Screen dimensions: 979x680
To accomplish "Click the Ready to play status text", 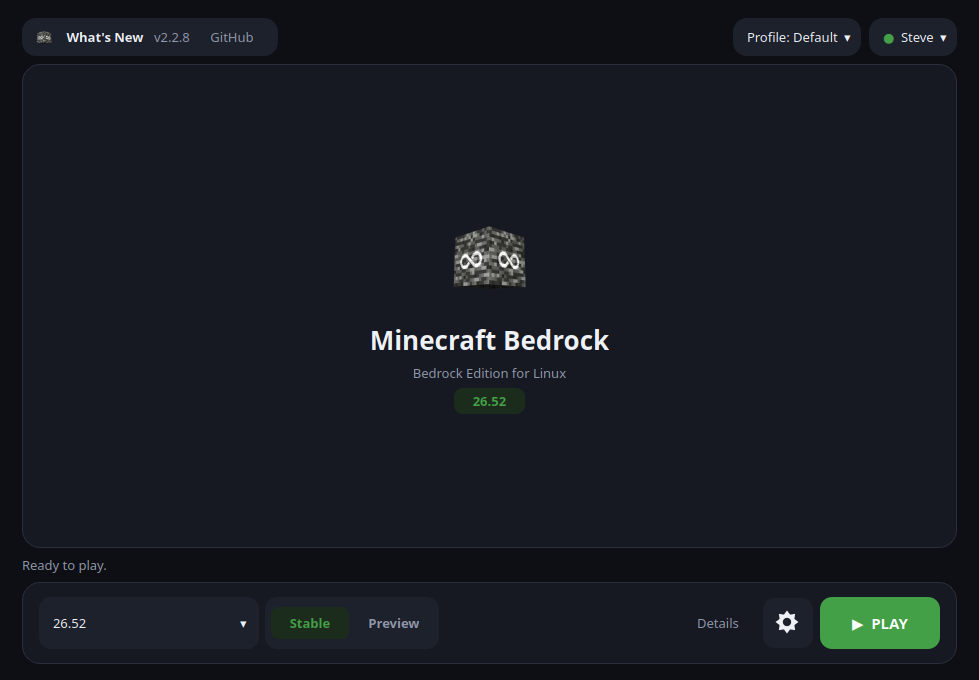I will tap(64, 565).
